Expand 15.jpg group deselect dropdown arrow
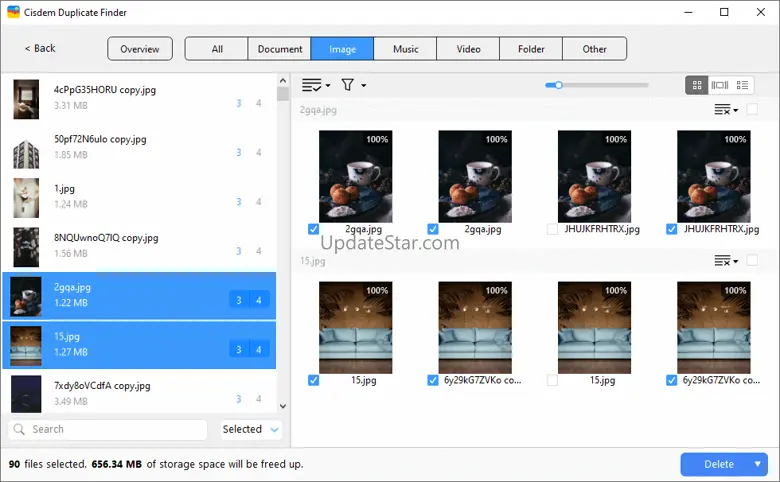Screen dimensions: 780x482 click(x=736, y=261)
